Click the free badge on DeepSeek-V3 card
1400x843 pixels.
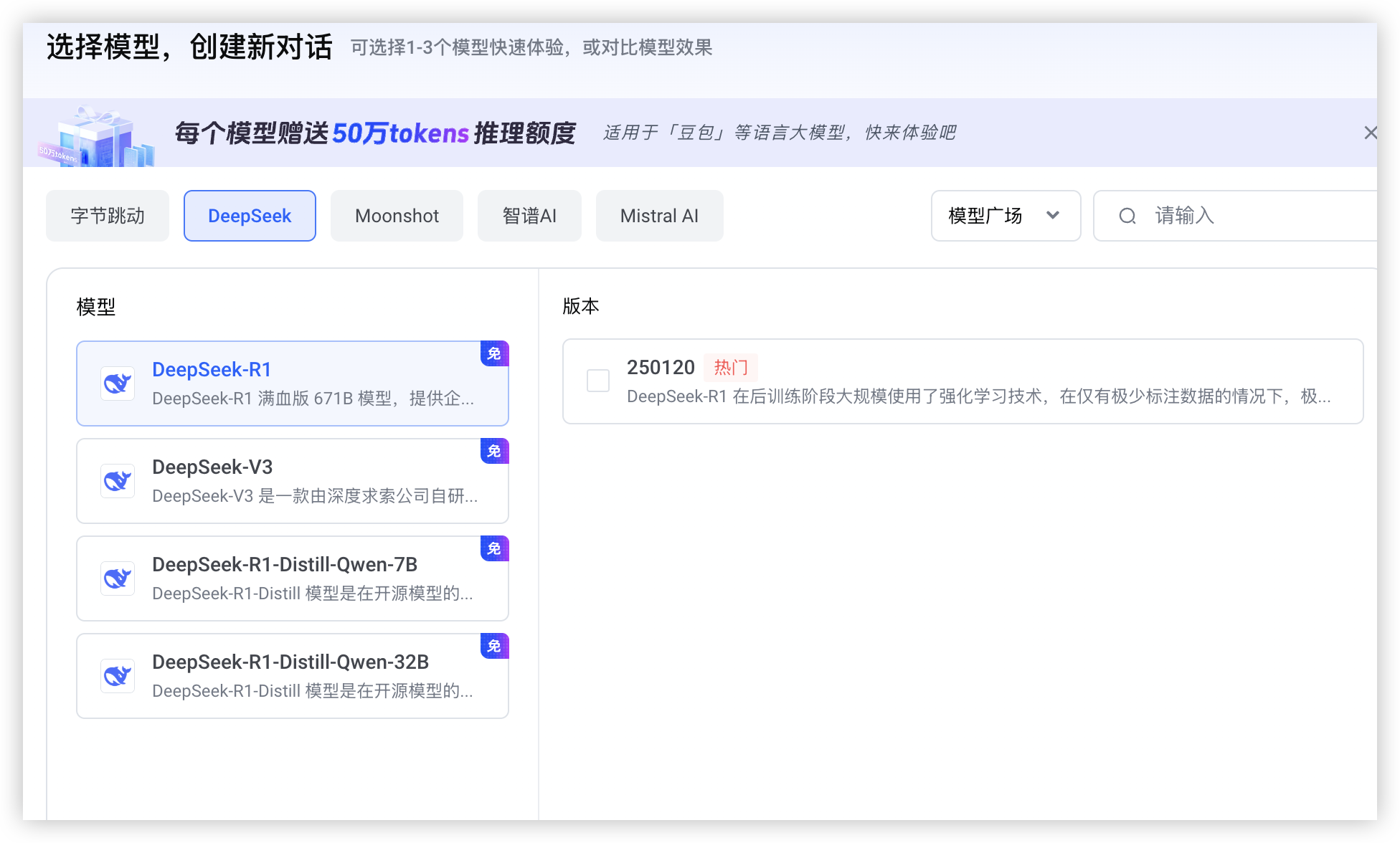[x=494, y=451]
